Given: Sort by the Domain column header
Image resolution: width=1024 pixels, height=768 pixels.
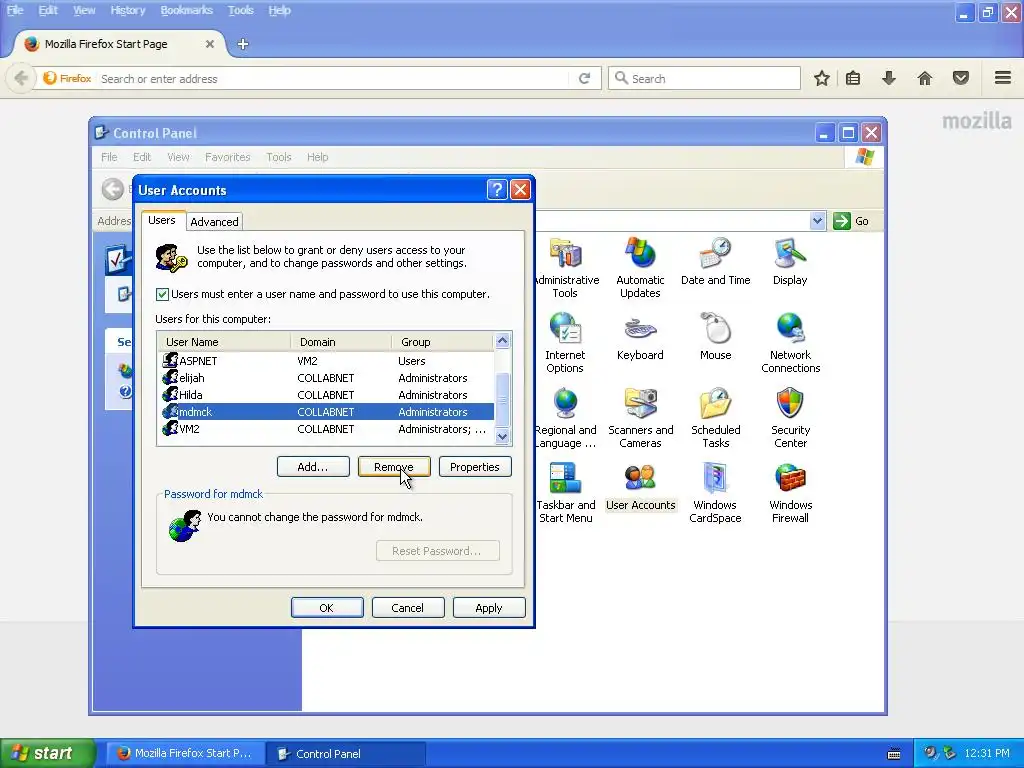Looking at the screenshot, I should click(x=341, y=342).
